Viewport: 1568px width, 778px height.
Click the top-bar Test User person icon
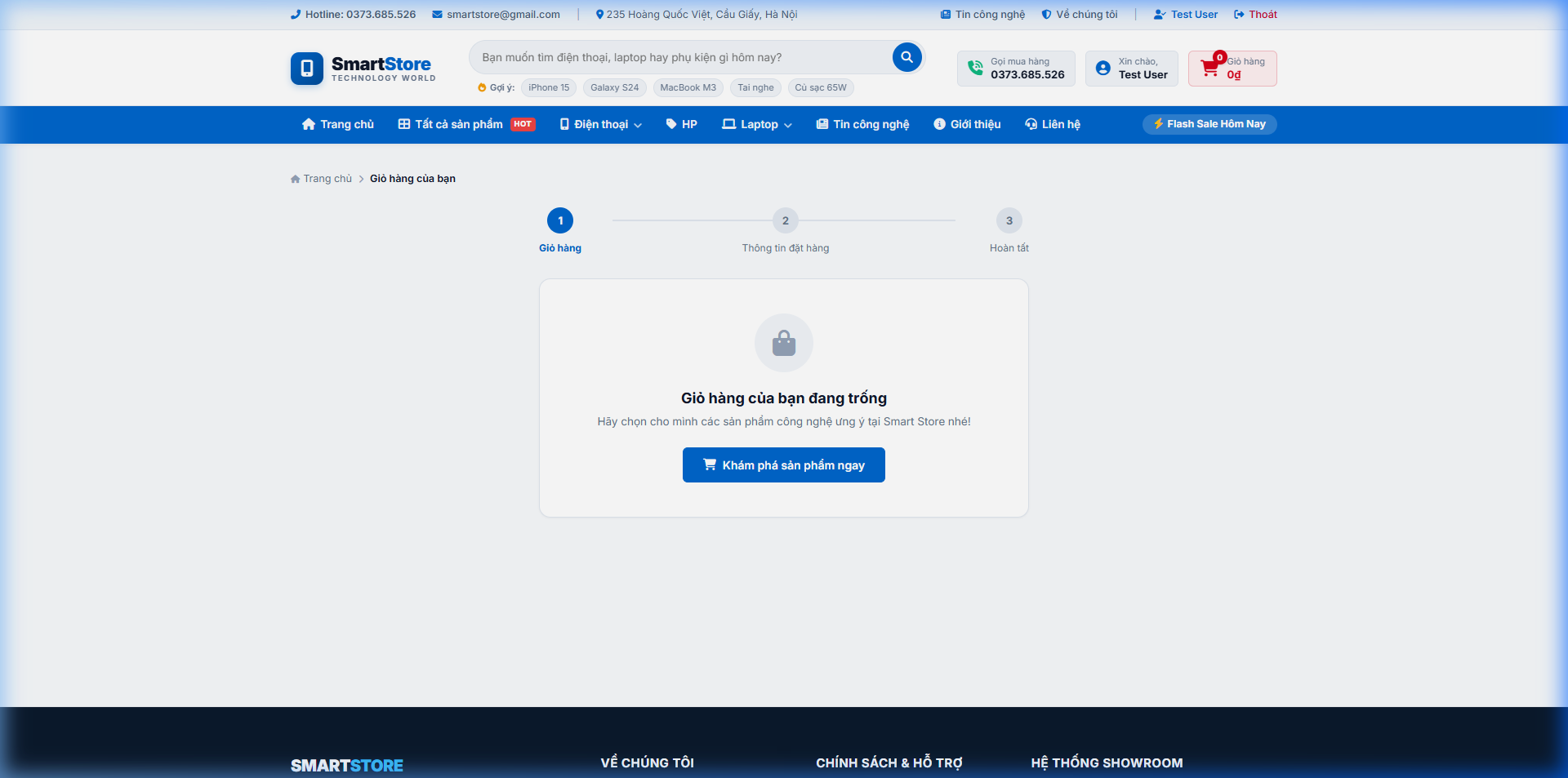(1160, 15)
